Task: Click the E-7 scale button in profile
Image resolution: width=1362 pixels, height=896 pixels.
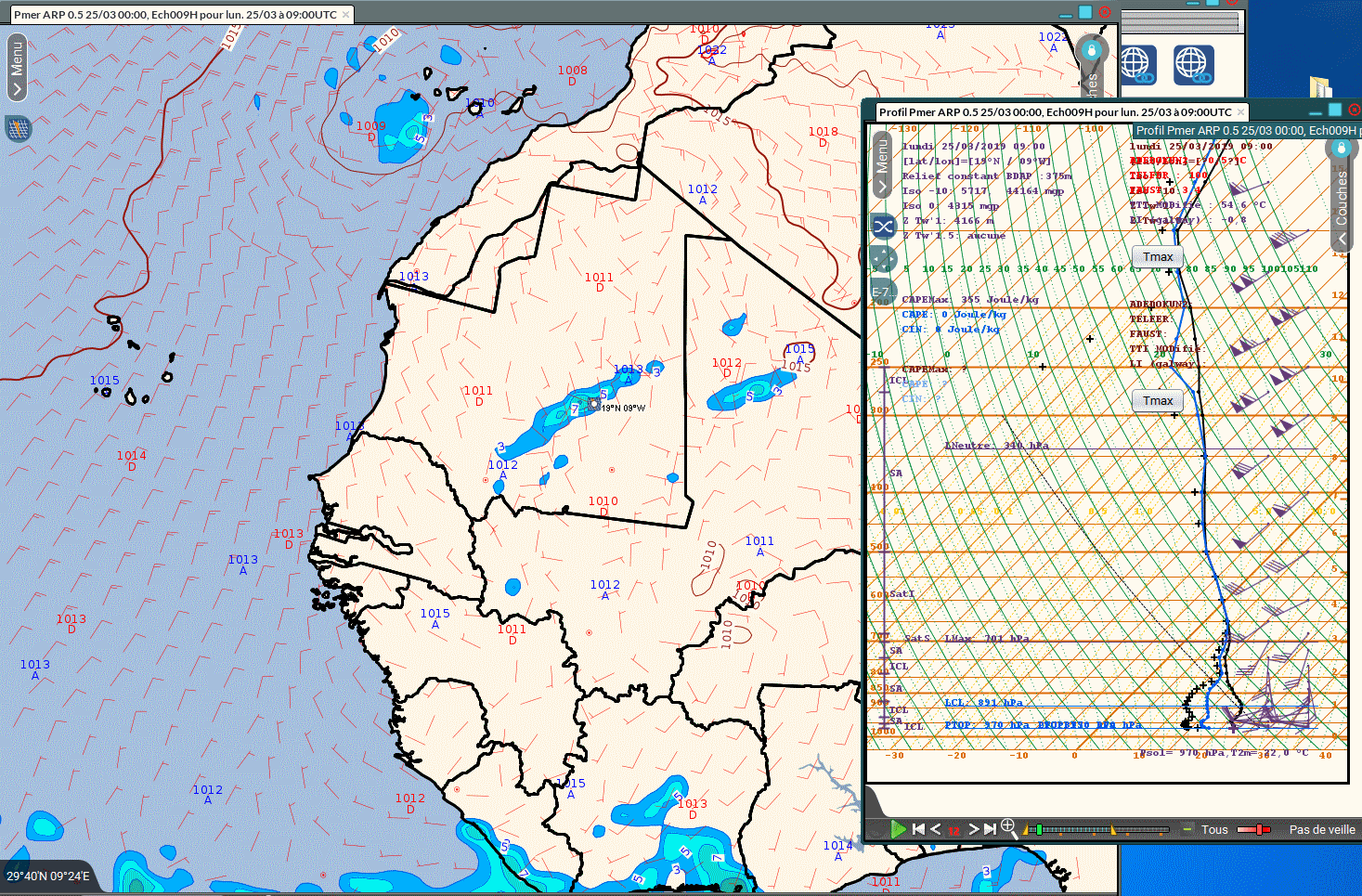Action: 882,292
